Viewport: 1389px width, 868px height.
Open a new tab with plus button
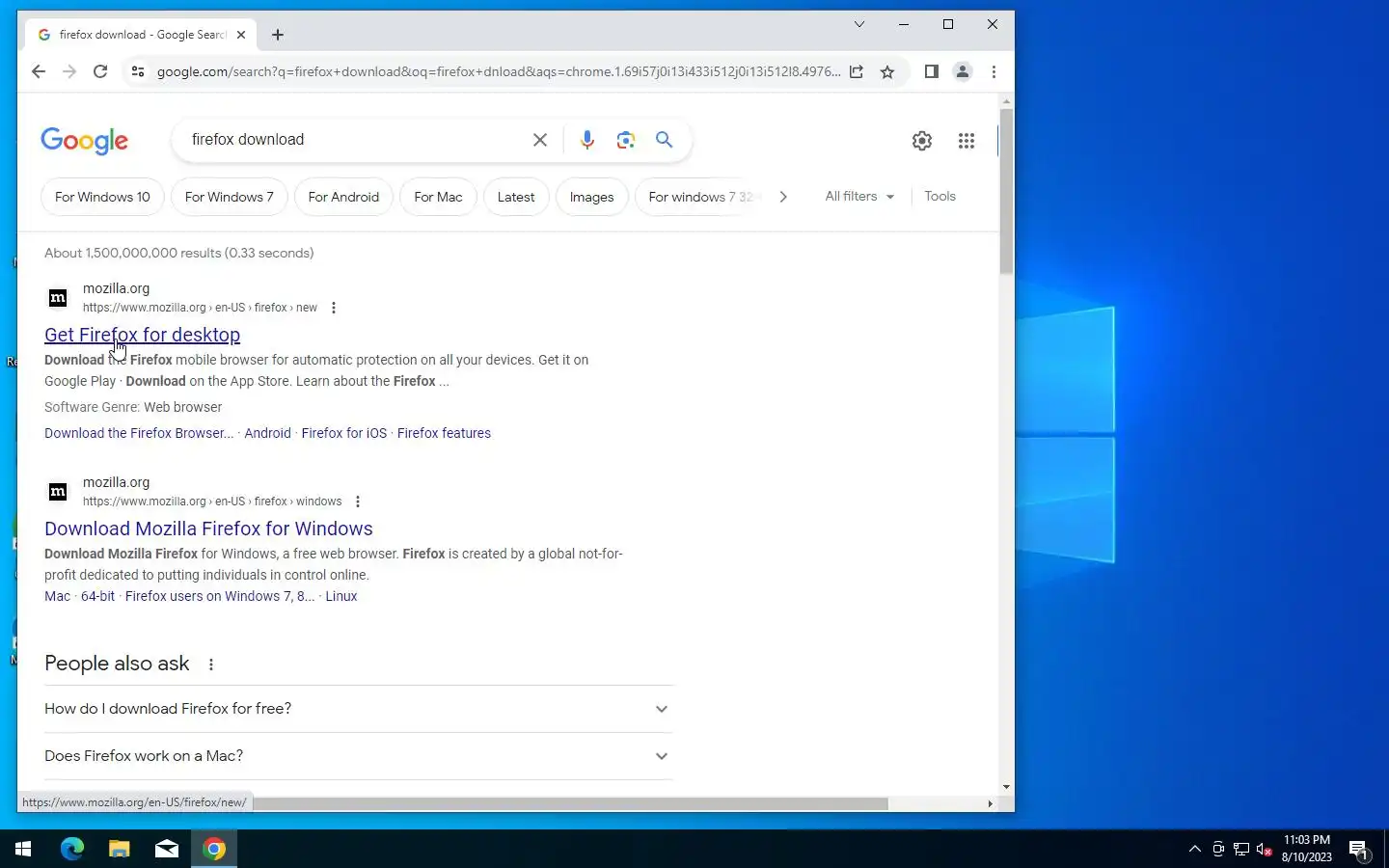tap(278, 35)
